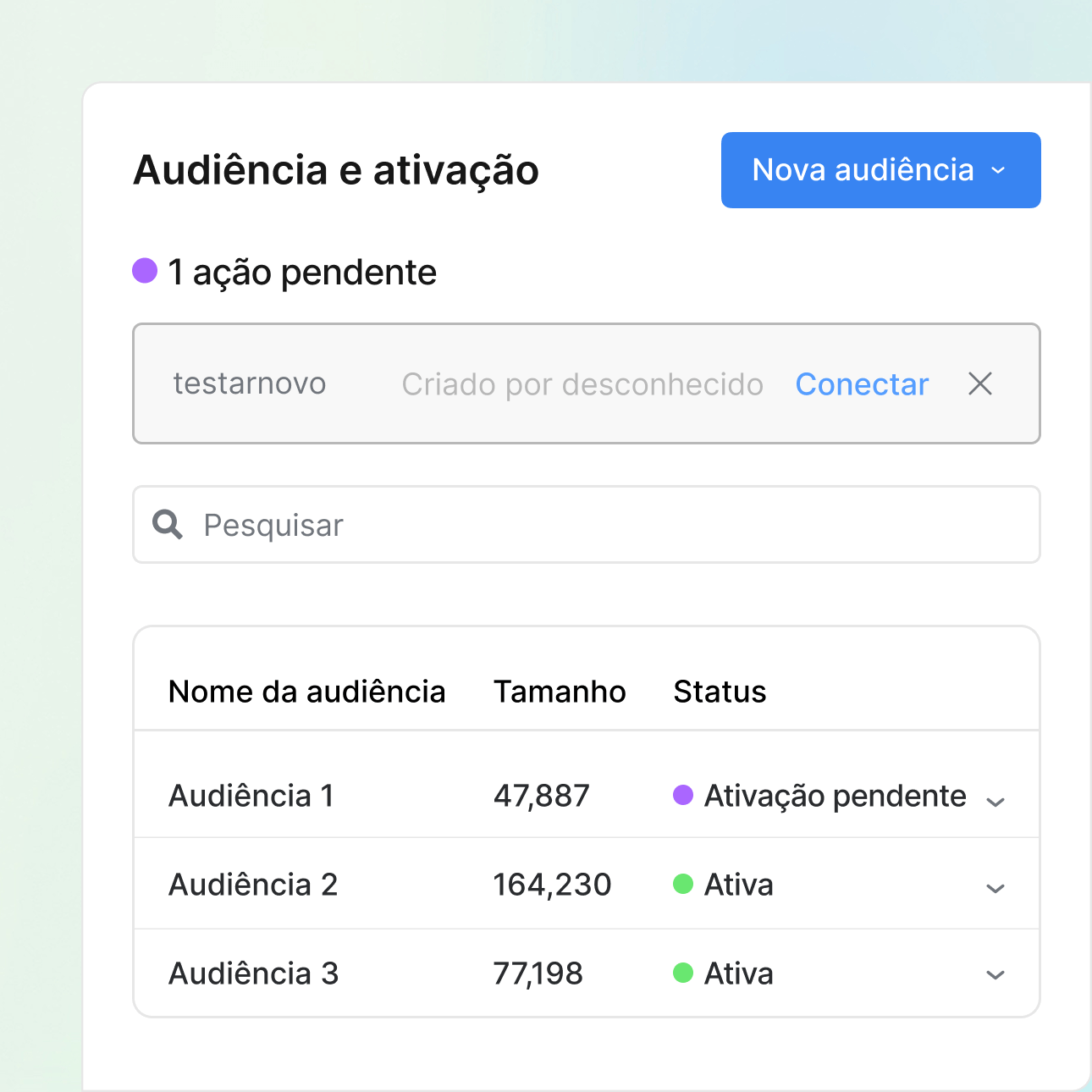The height and width of the screenshot is (1092, 1092).
Task: Expand the Audiência 1 row chevron
Action: click(x=995, y=802)
